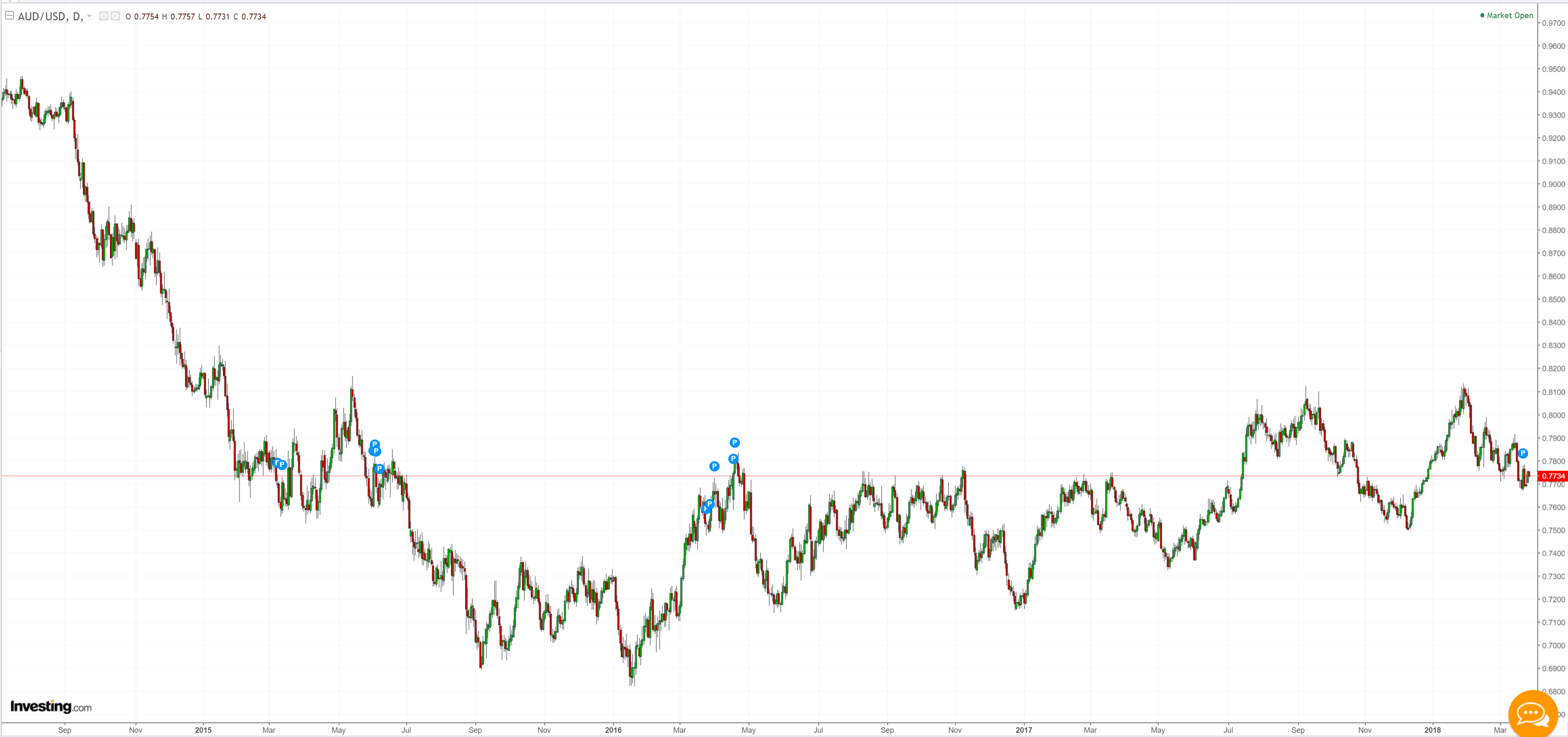Expand dropdown arrow beside AUD/USD, D title
1568x737 pixels.
tap(90, 16)
